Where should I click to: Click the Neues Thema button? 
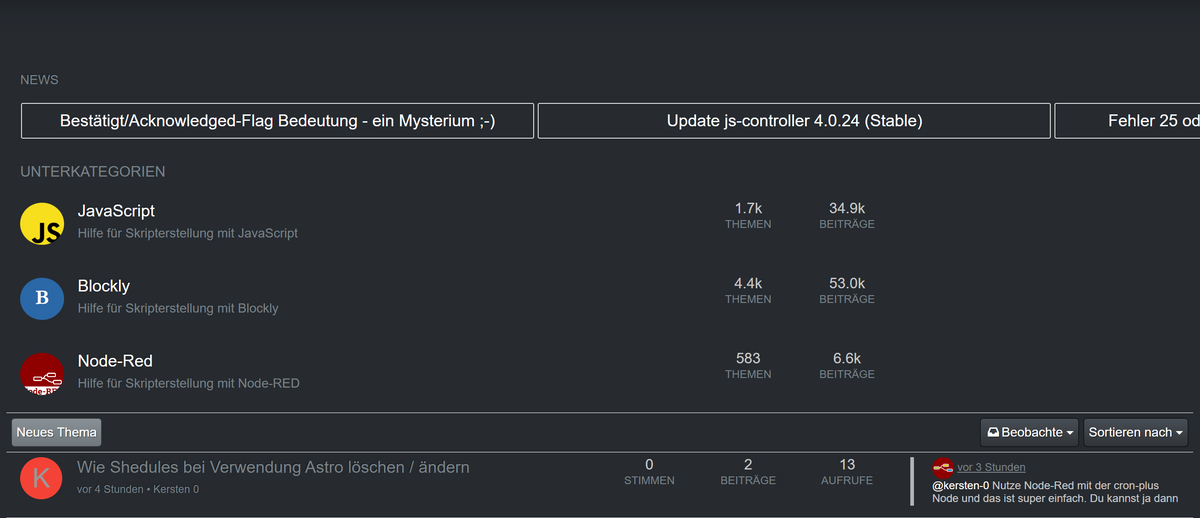point(57,432)
